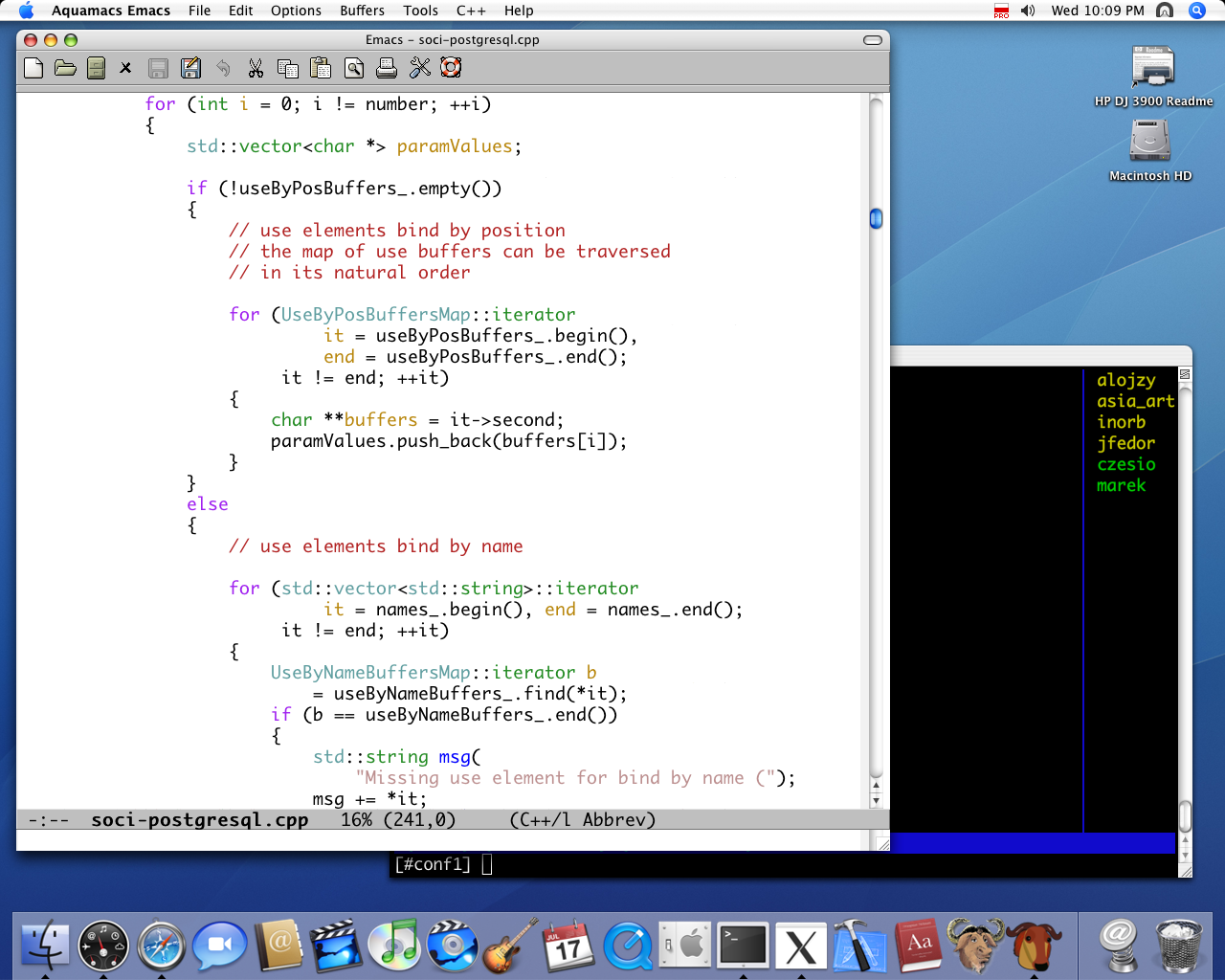
Task: Open Preferences with the tools icon
Action: click(419, 68)
